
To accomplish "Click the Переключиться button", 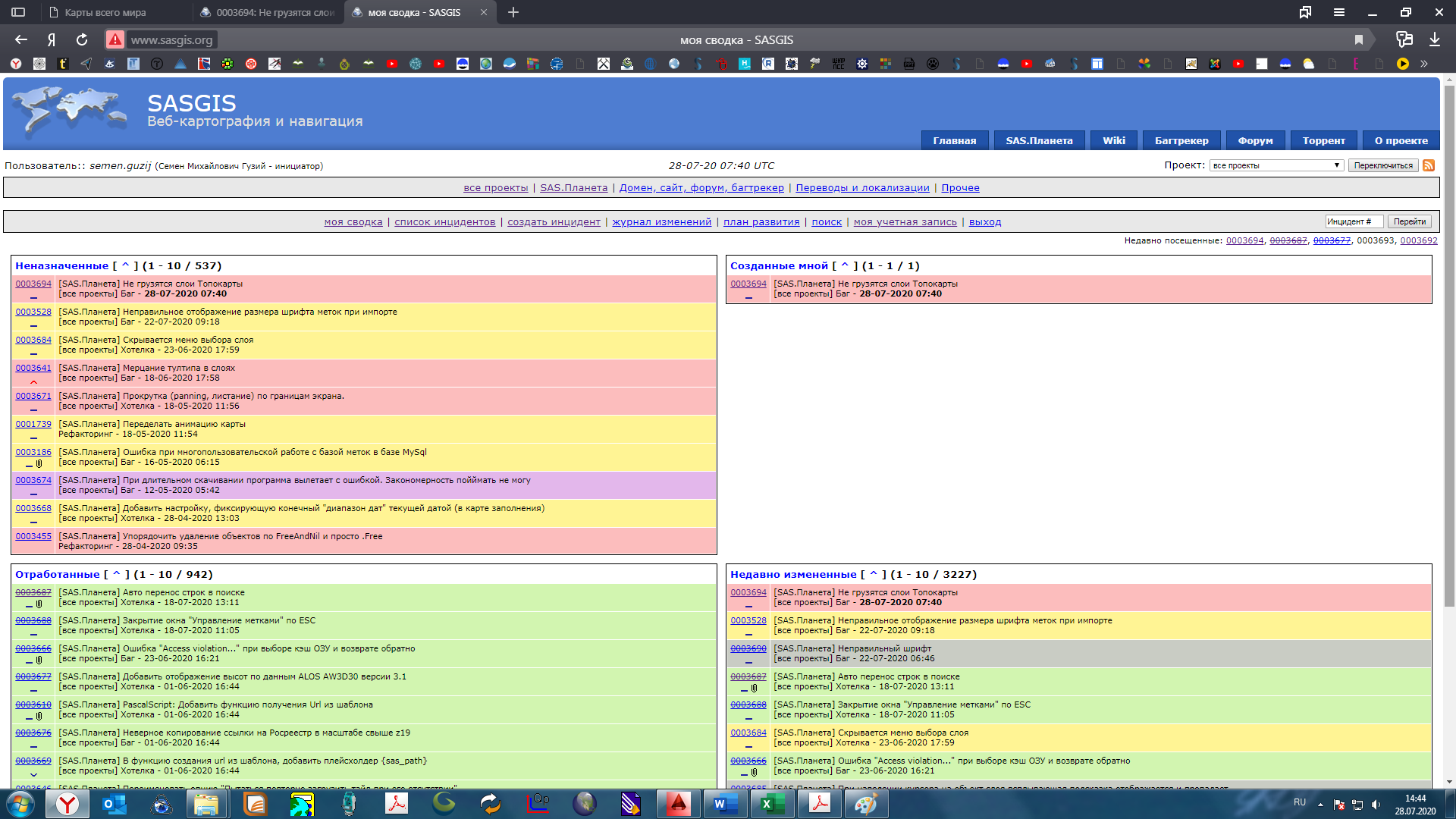I will point(1383,165).
